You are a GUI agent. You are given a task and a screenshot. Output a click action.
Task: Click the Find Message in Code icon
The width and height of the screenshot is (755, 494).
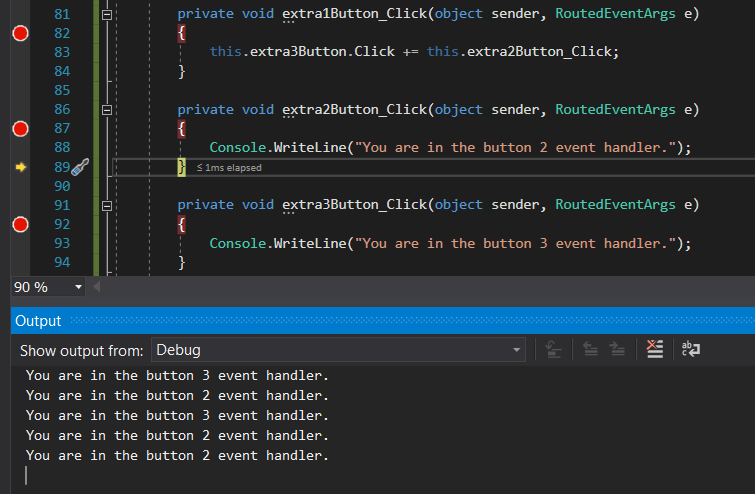tap(553, 350)
